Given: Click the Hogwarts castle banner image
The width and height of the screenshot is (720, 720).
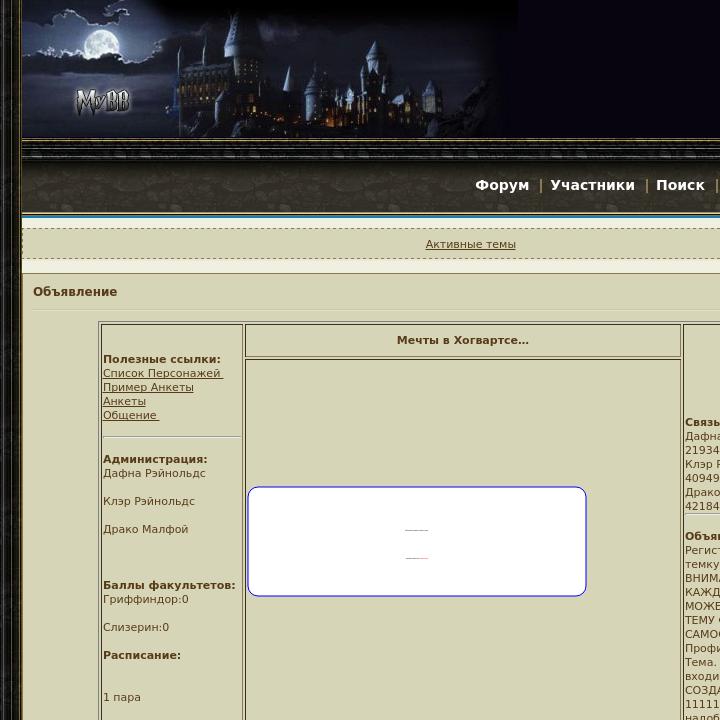Looking at the screenshot, I should pyautogui.click(x=270, y=69).
